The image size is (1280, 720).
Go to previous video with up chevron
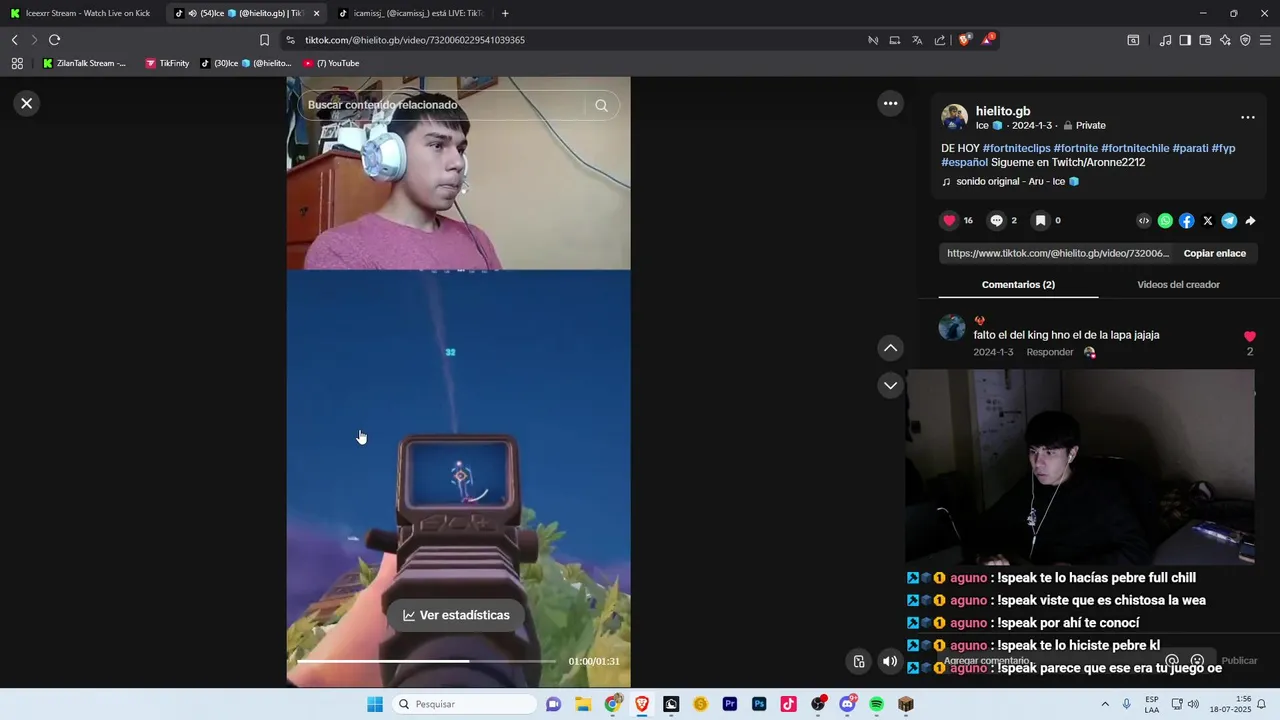tap(890, 348)
